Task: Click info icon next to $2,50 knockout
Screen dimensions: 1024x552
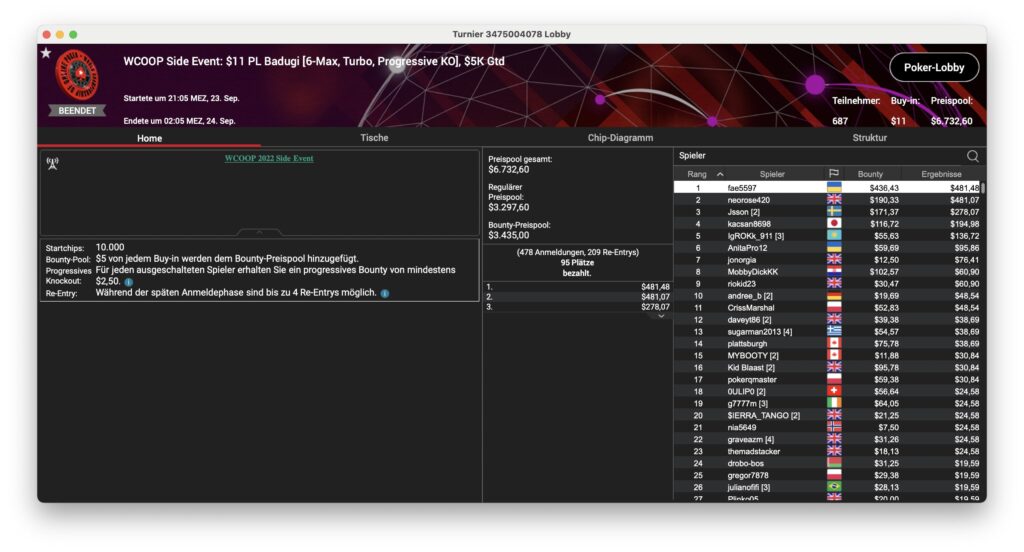Action: tap(128, 282)
